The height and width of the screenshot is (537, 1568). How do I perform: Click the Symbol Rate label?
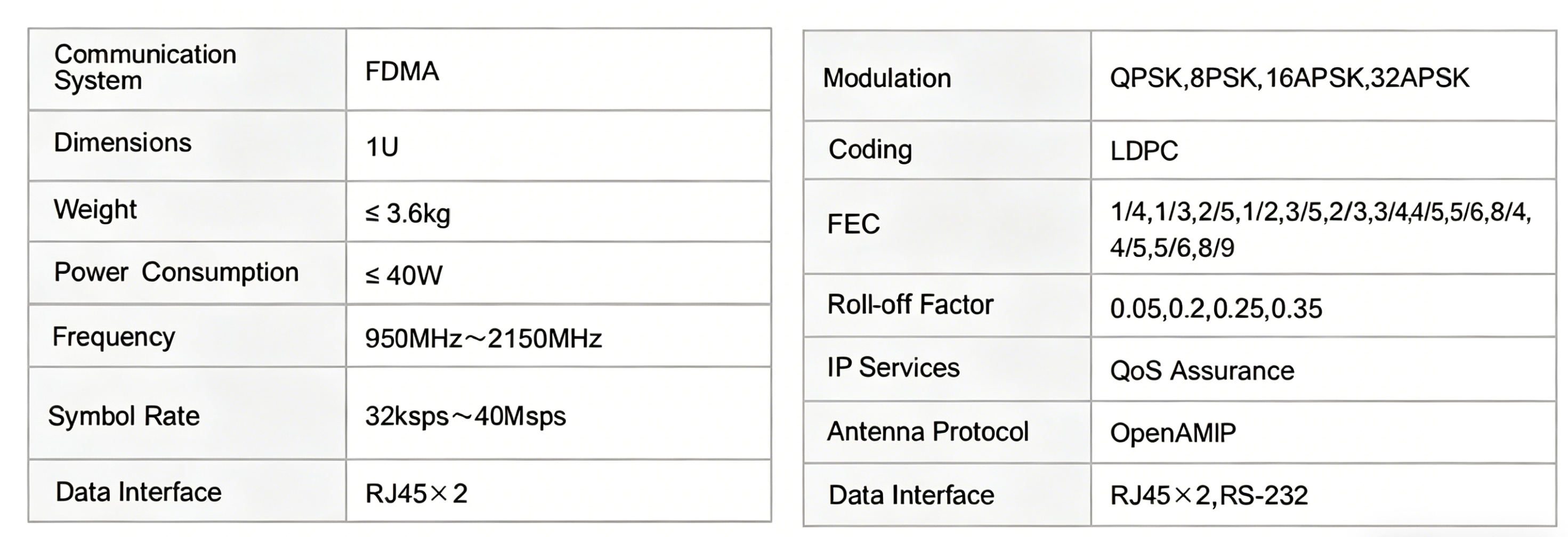click(124, 417)
